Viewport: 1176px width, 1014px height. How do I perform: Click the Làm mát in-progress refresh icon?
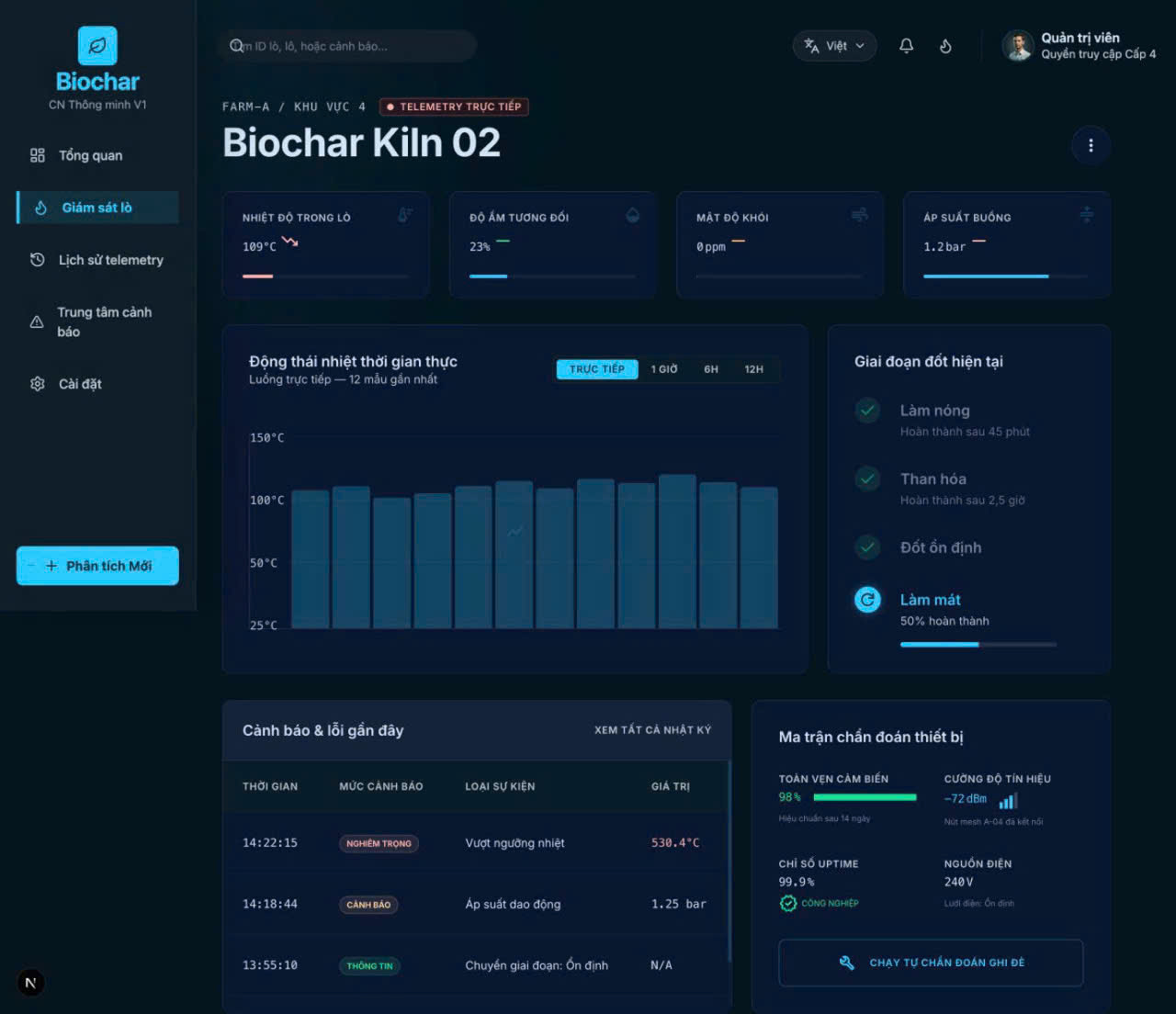tap(867, 600)
